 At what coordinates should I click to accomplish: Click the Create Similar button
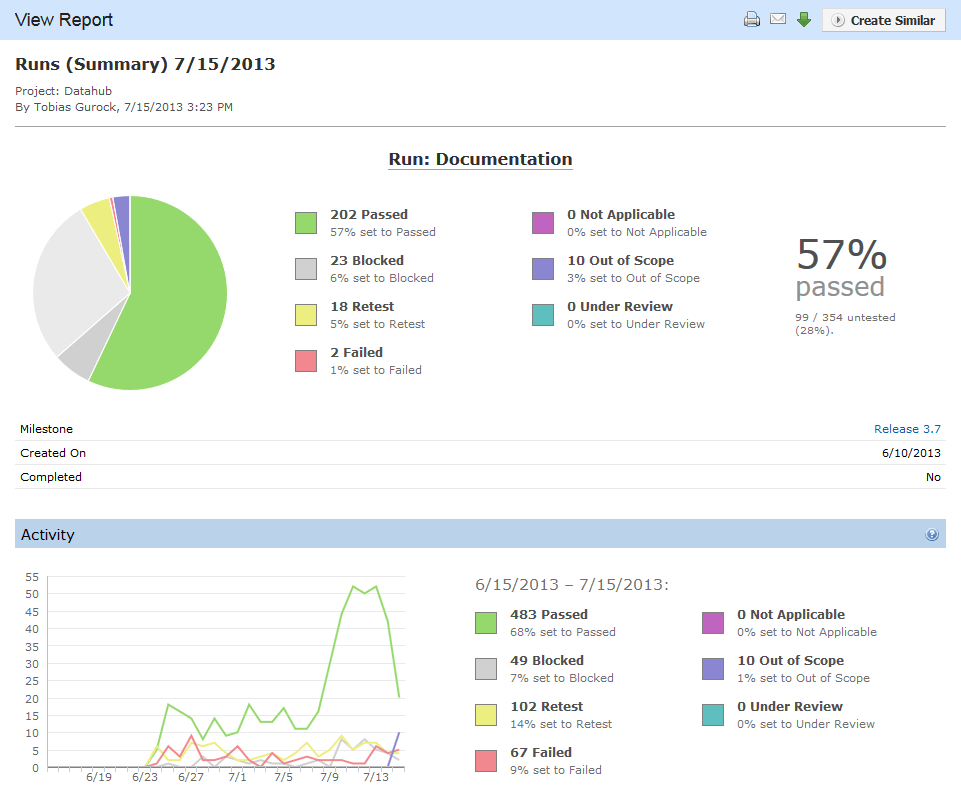(x=883, y=20)
